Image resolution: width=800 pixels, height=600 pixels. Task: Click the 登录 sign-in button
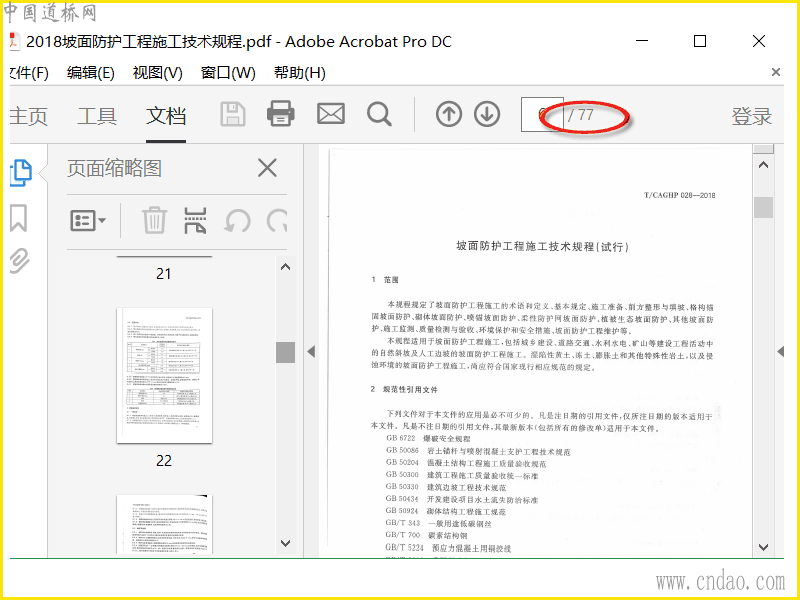(x=752, y=116)
